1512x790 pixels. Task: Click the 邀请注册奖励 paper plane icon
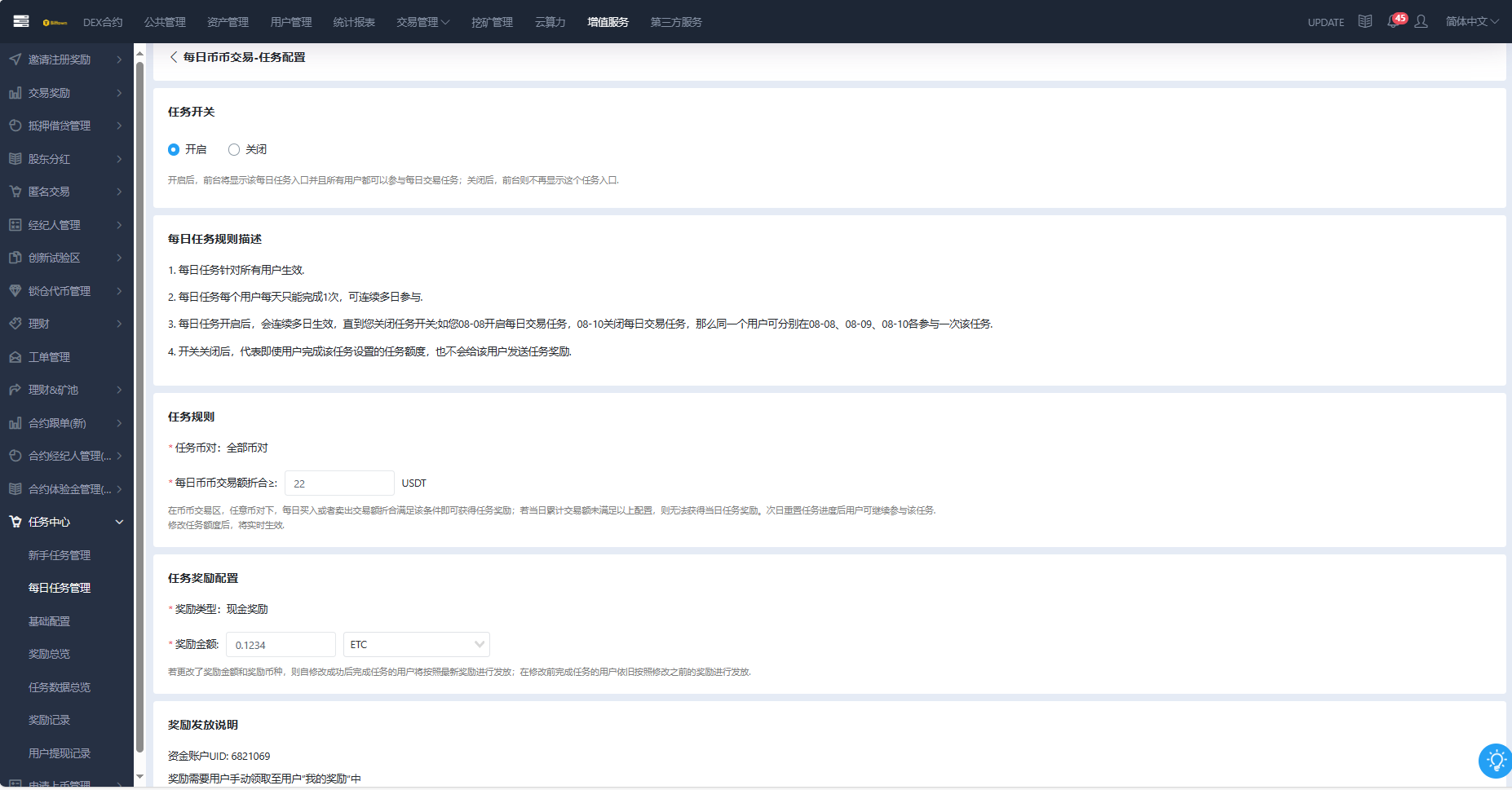pos(15,59)
